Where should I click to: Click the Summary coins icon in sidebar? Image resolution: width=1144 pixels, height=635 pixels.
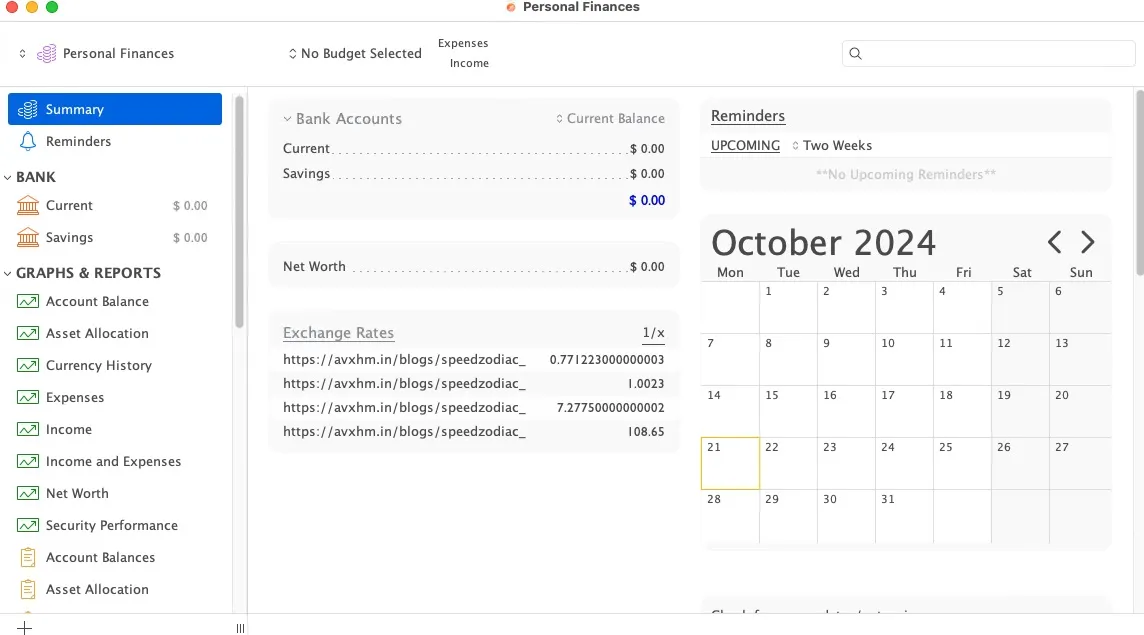(28, 109)
